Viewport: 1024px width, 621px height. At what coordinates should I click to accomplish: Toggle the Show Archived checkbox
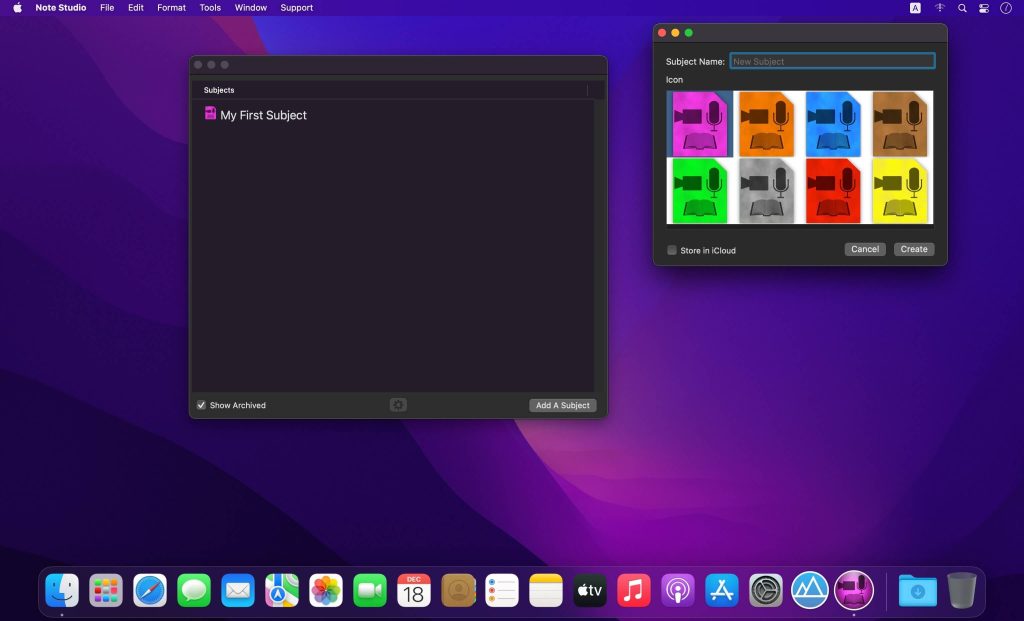tap(201, 405)
